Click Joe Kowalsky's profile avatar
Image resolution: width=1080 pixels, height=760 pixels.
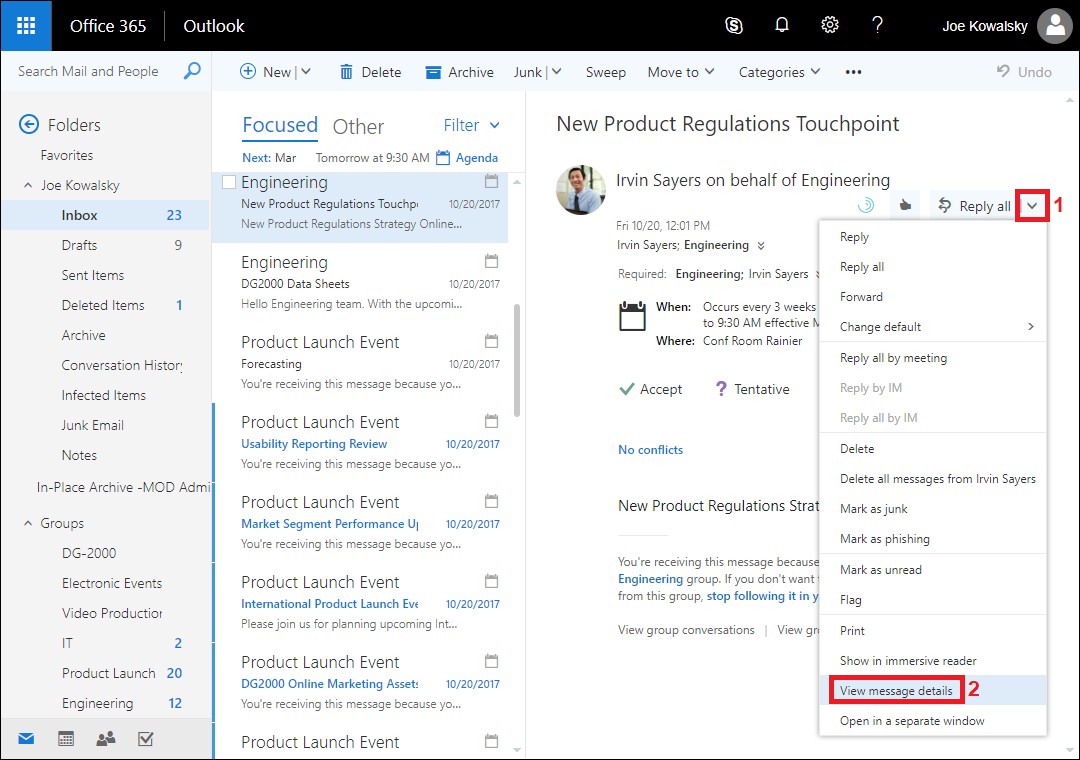pyautogui.click(x=1055, y=26)
